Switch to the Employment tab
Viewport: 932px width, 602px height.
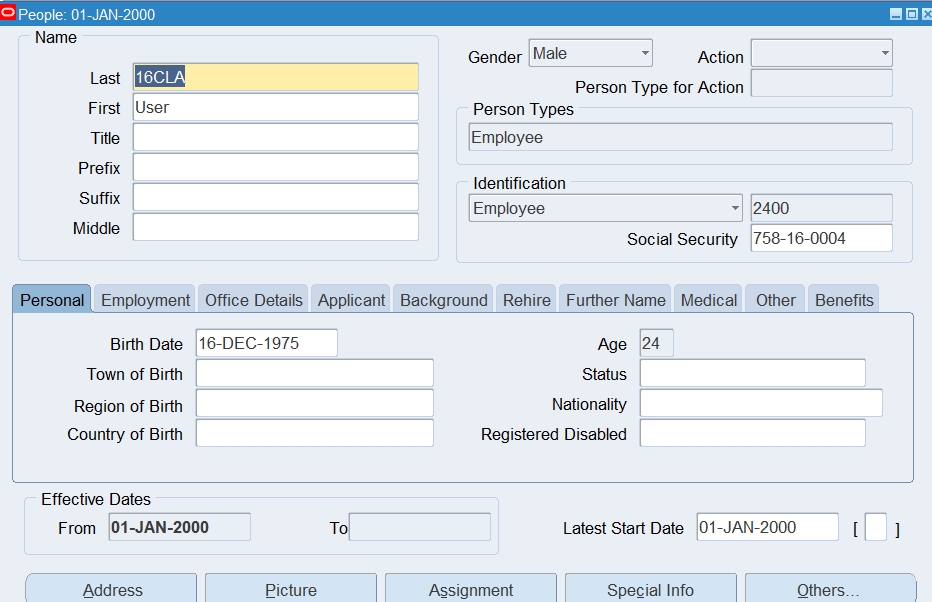pyautogui.click(x=145, y=300)
